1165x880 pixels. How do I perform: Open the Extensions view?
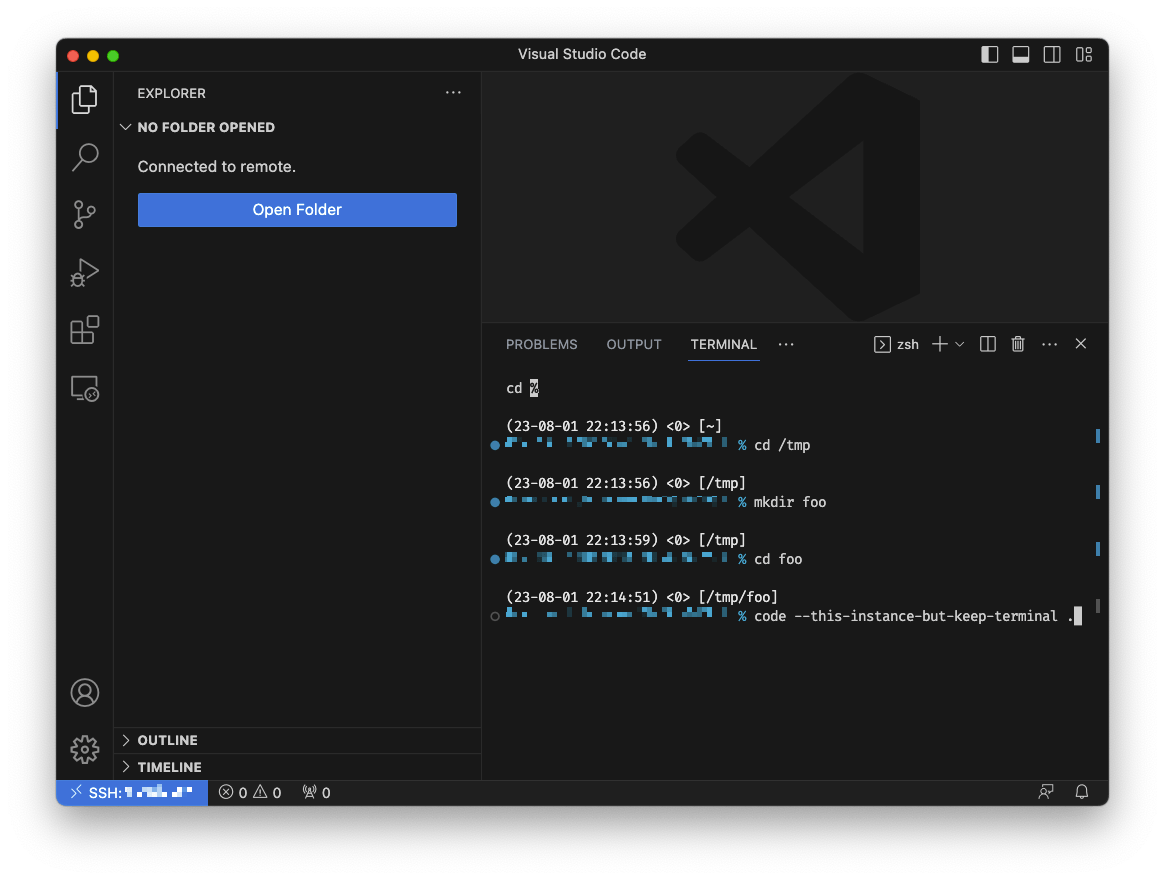coord(85,330)
